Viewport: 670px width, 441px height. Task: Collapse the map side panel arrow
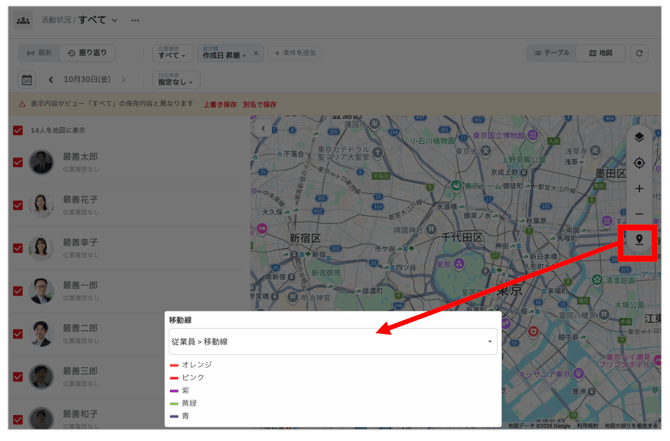coord(263,128)
